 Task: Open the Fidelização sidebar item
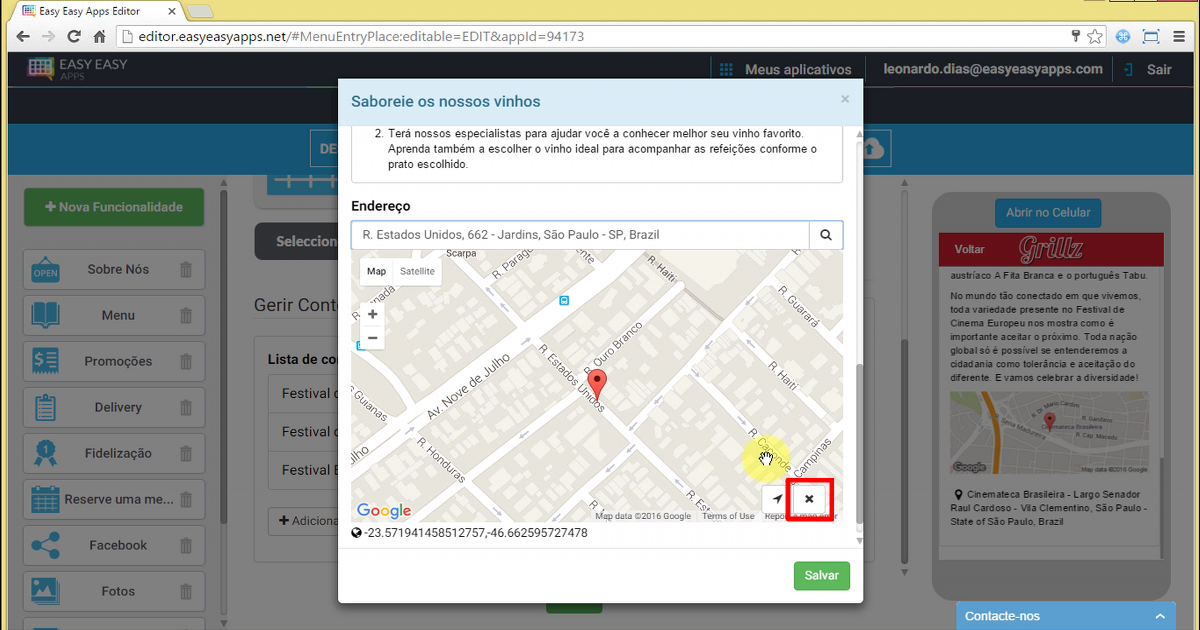click(x=117, y=453)
